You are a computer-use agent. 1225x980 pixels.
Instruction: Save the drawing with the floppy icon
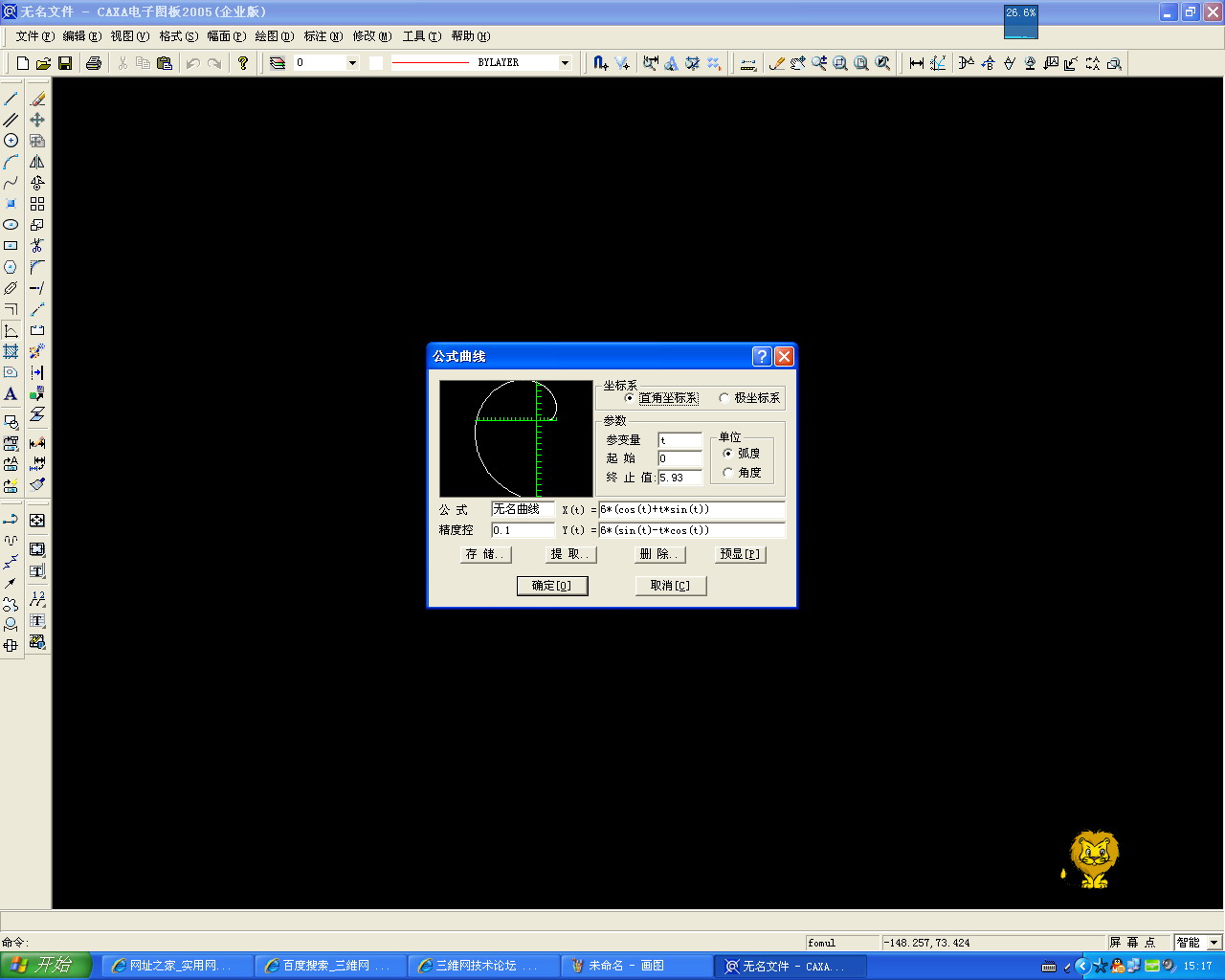65,63
